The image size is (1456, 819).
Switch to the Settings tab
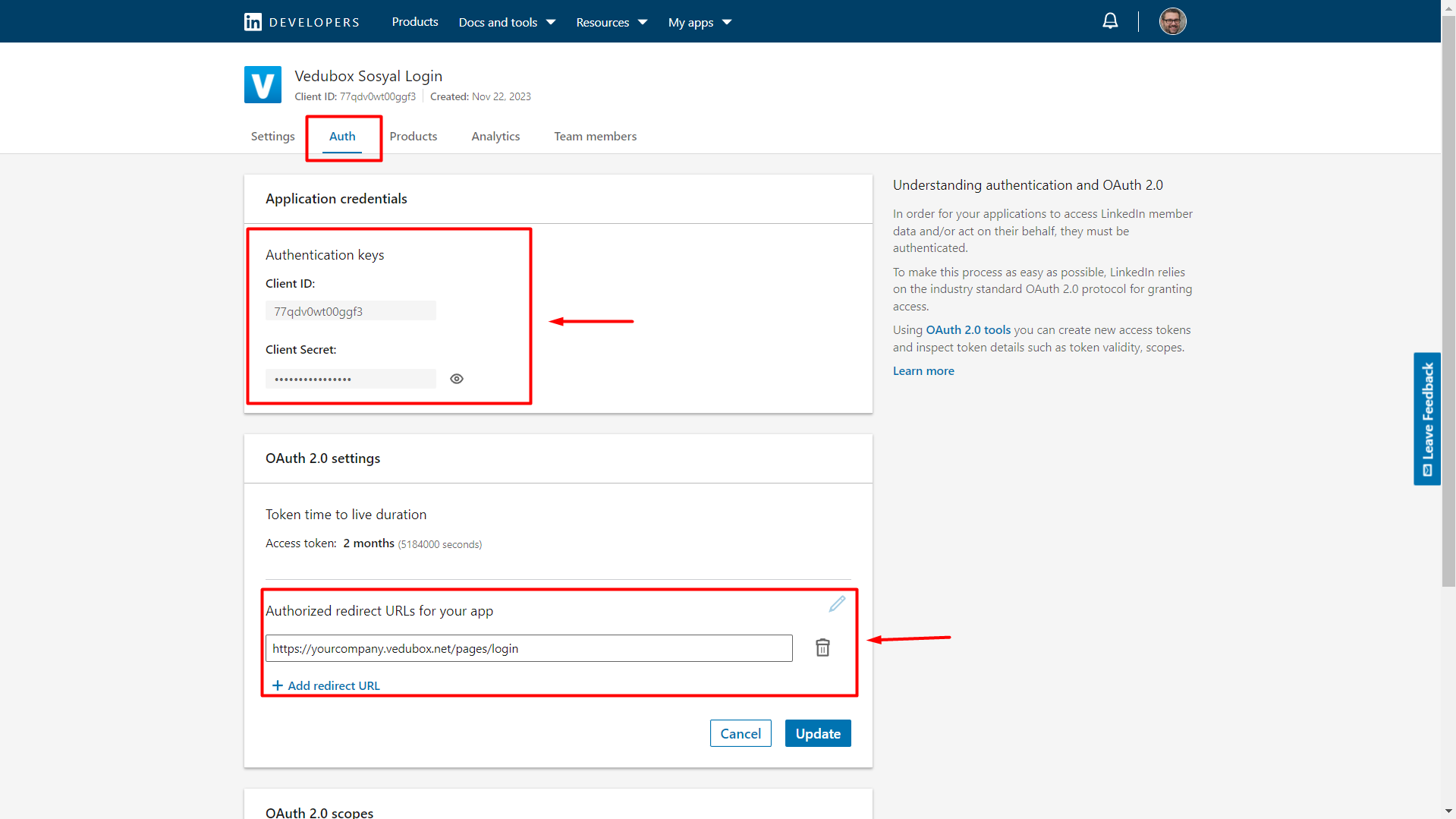pos(272,136)
